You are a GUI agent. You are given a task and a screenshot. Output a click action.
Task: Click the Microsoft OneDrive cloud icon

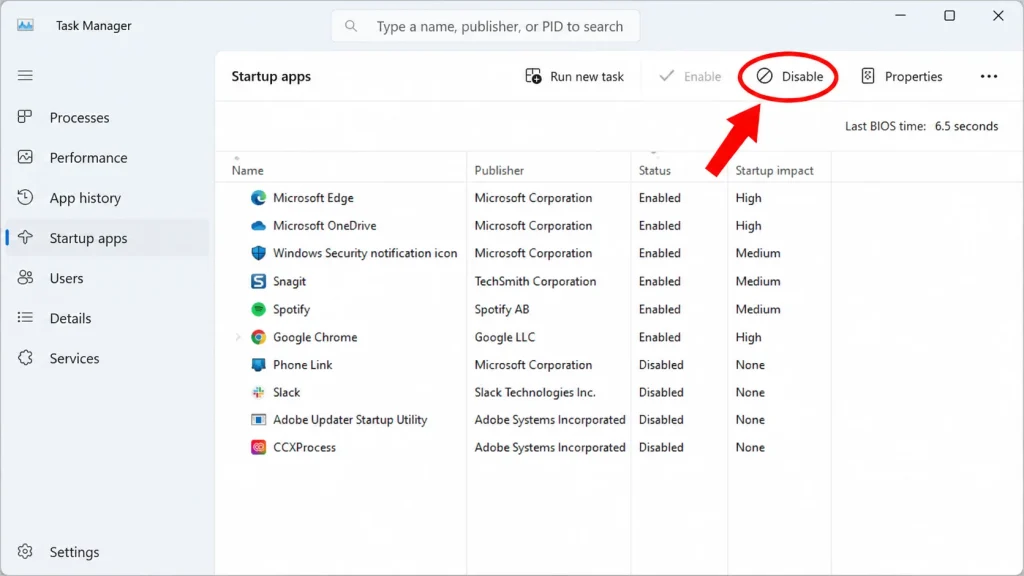pyautogui.click(x=259, y=225)
